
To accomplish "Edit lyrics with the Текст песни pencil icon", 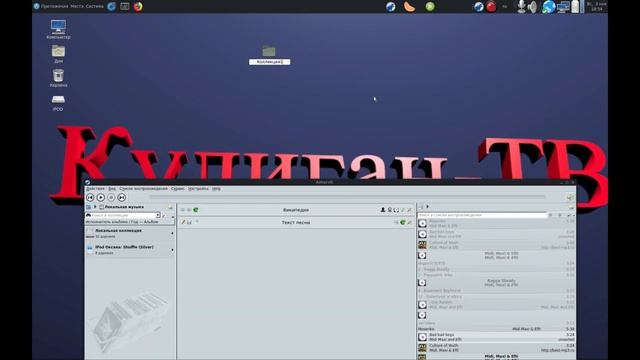I will 183,222.
